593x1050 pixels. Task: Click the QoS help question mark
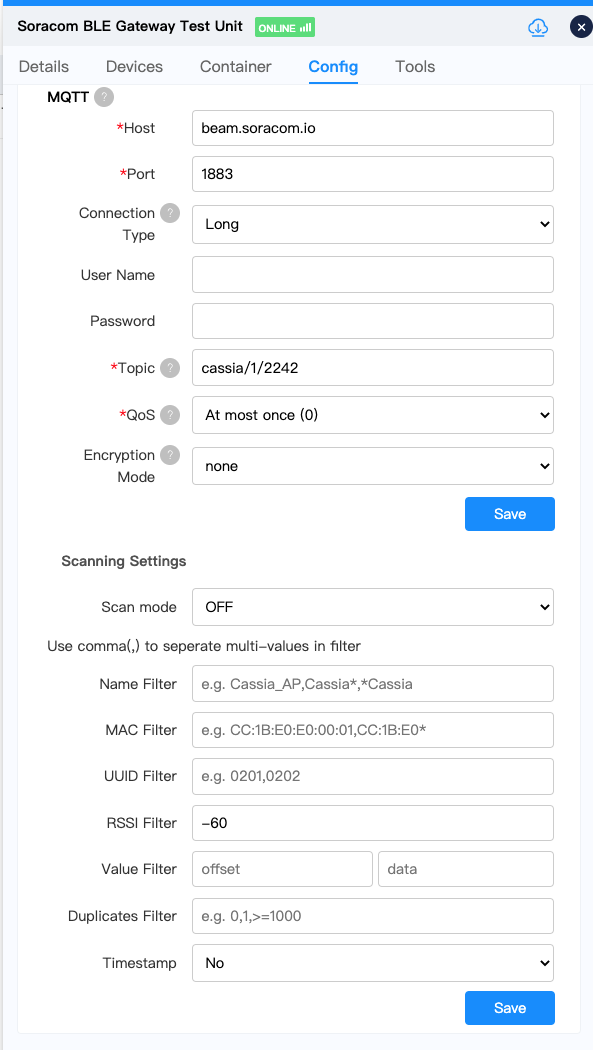(169, 414)
